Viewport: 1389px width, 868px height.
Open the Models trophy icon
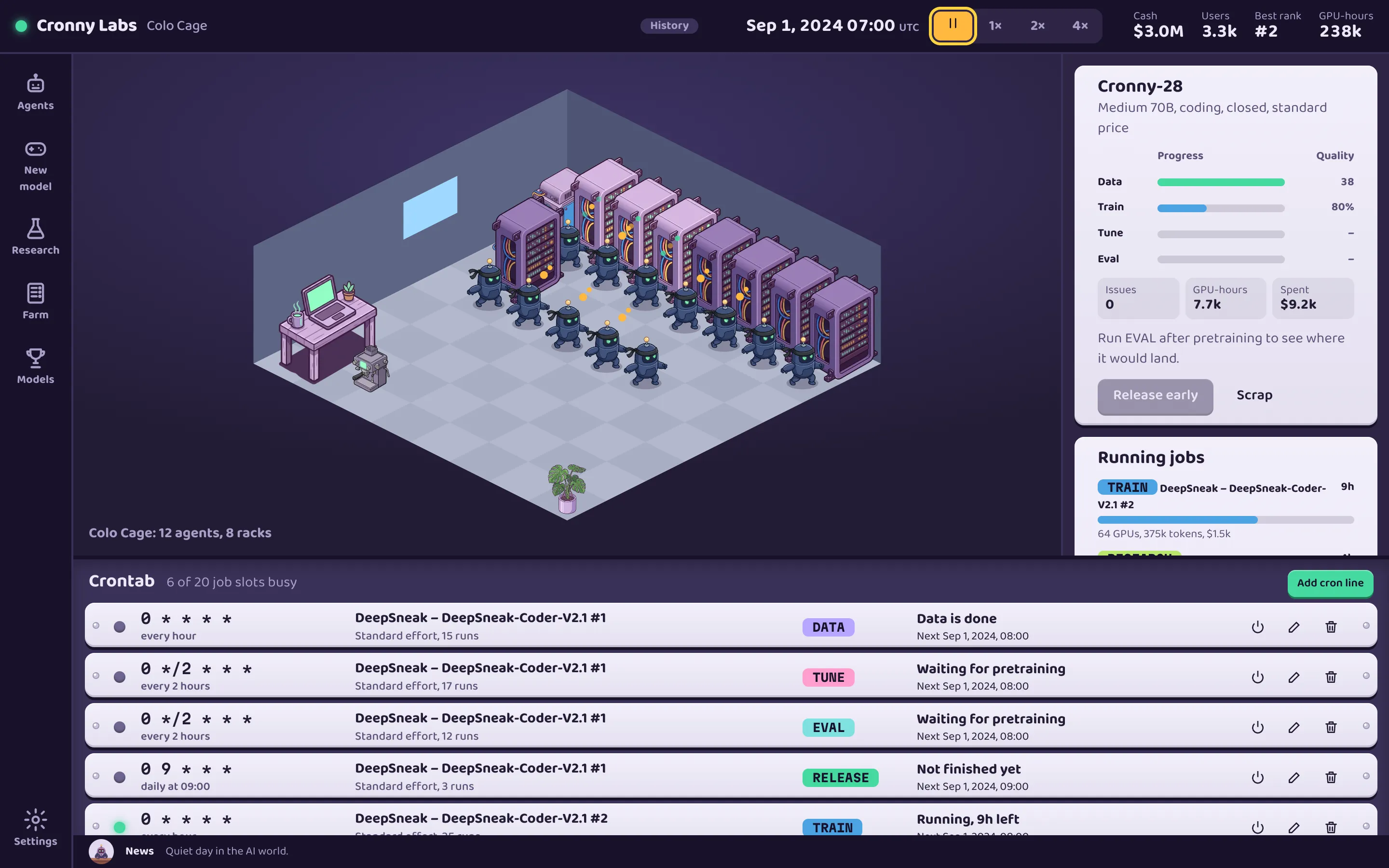tap(36, 366)
